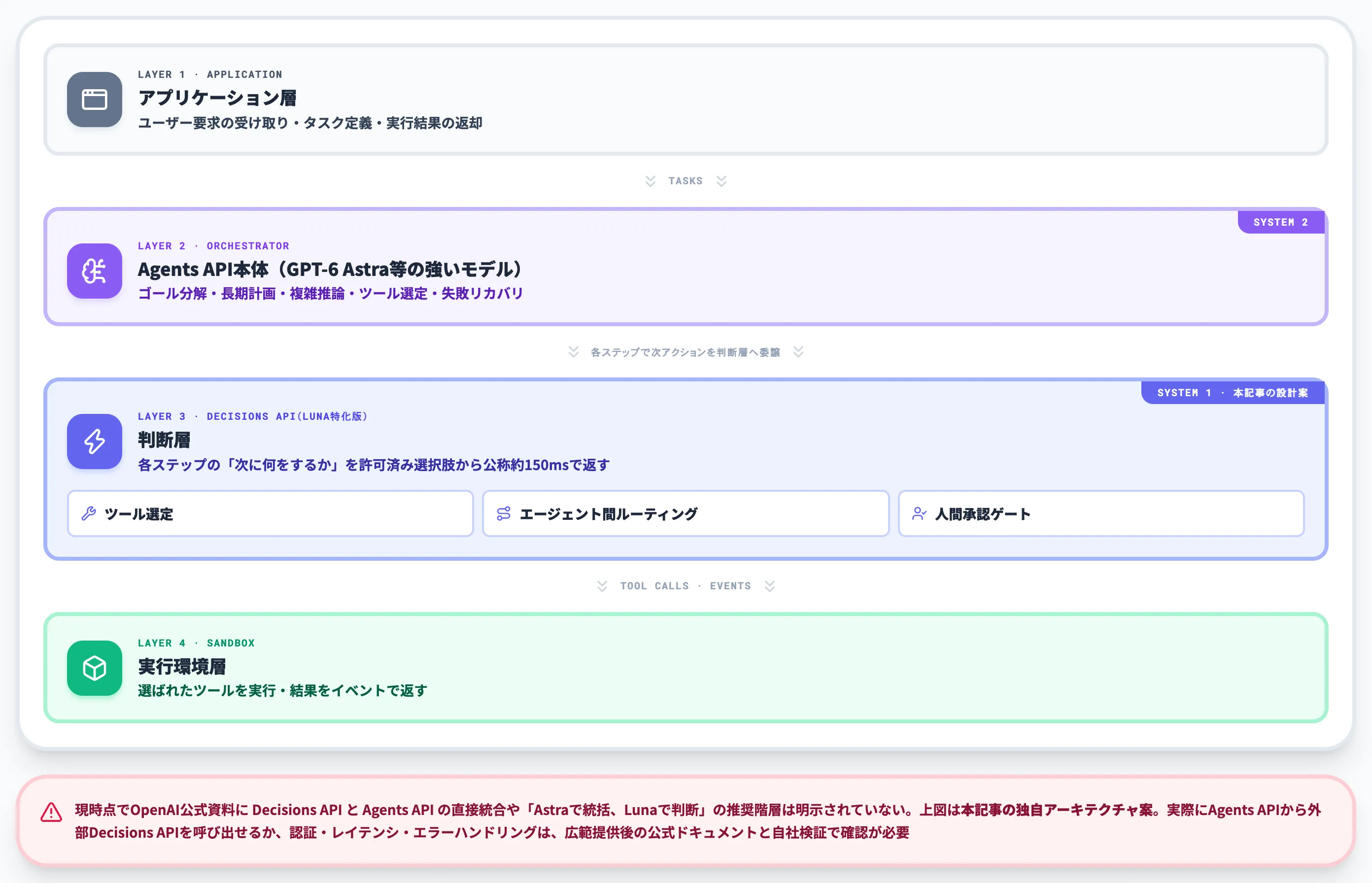Viewport: 1372px width, 883px height.
Task: Select the エージェント間ルーティング card
Action: tap(686, 514)
